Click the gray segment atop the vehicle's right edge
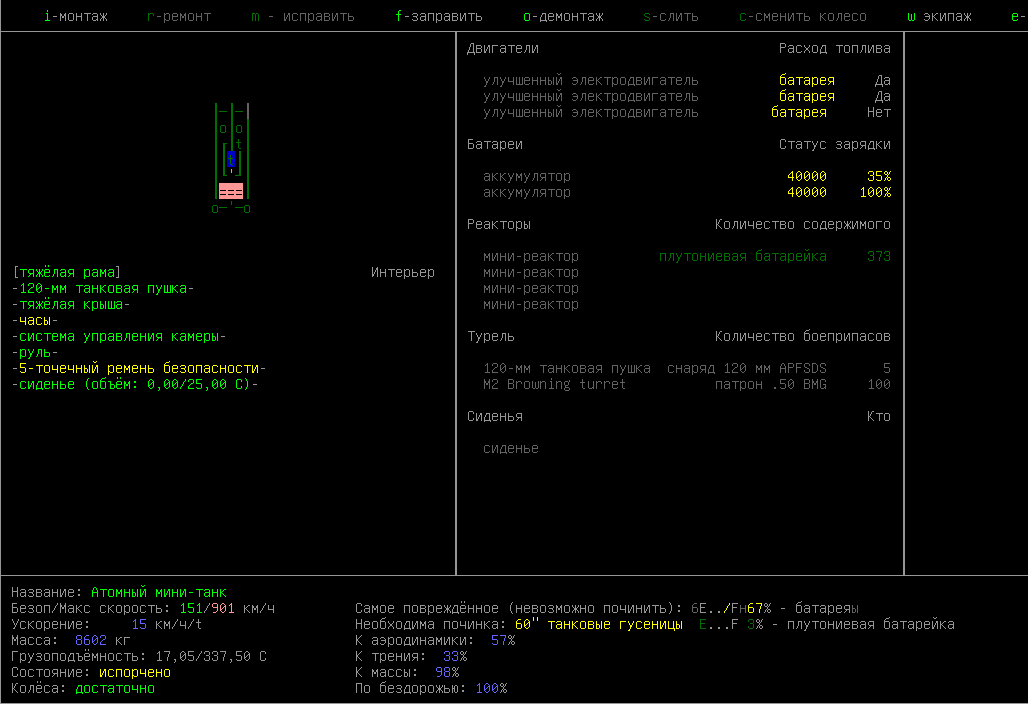Image resolution: width=1028 pixels, height=704 pixels. pyautogui.click(x=247, y=110)
